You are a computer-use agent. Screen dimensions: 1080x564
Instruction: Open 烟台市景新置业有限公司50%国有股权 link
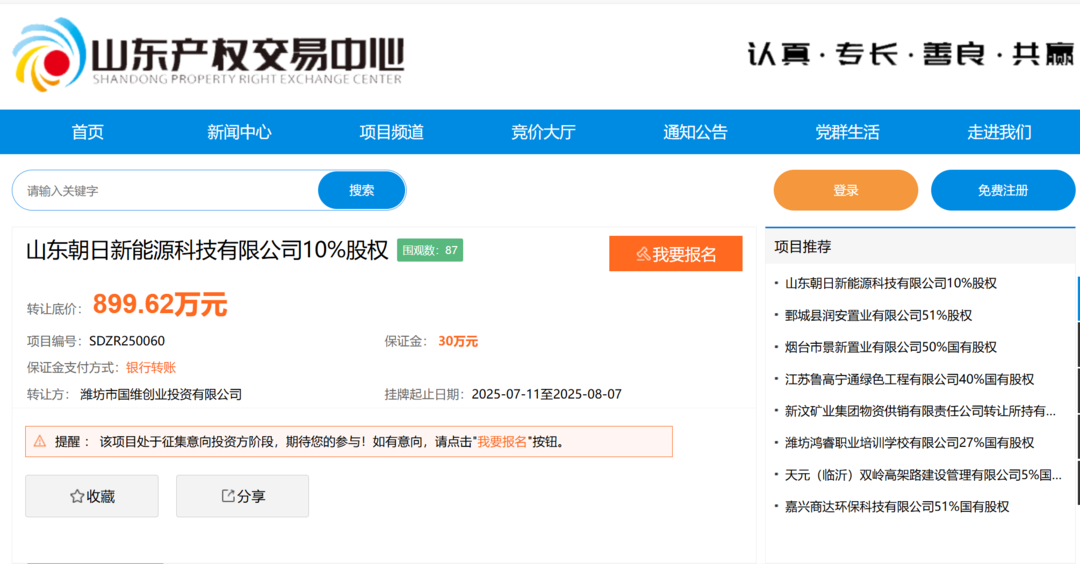coord(891,347)
